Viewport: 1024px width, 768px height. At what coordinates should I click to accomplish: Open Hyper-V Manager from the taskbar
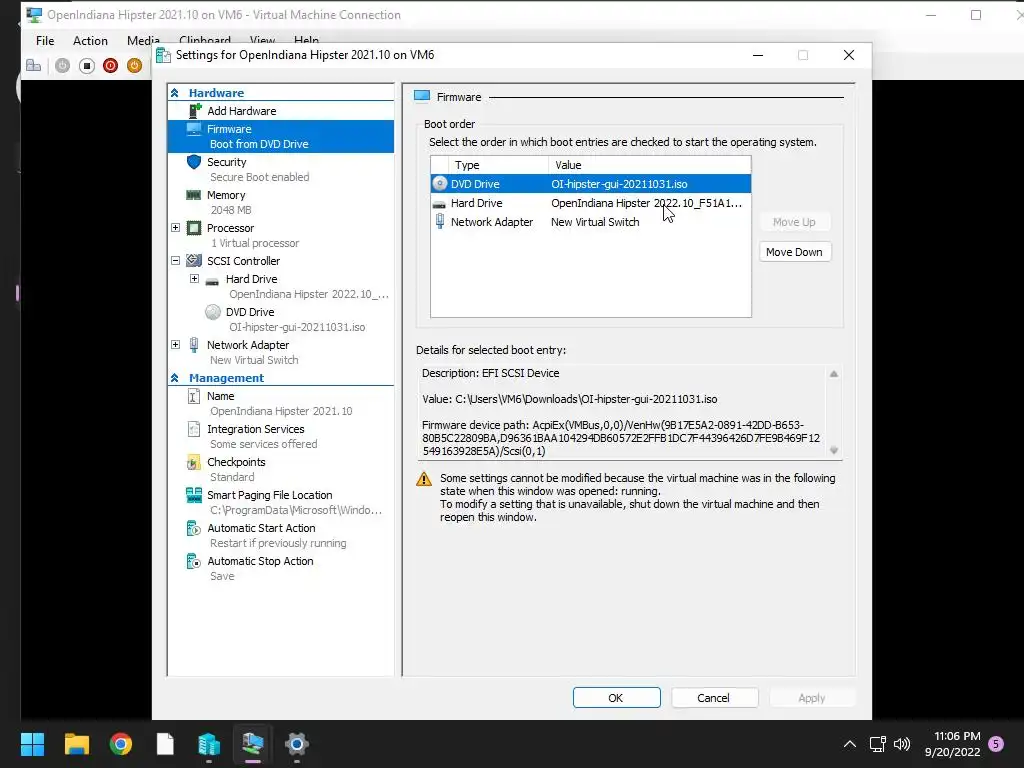point(209,744)
